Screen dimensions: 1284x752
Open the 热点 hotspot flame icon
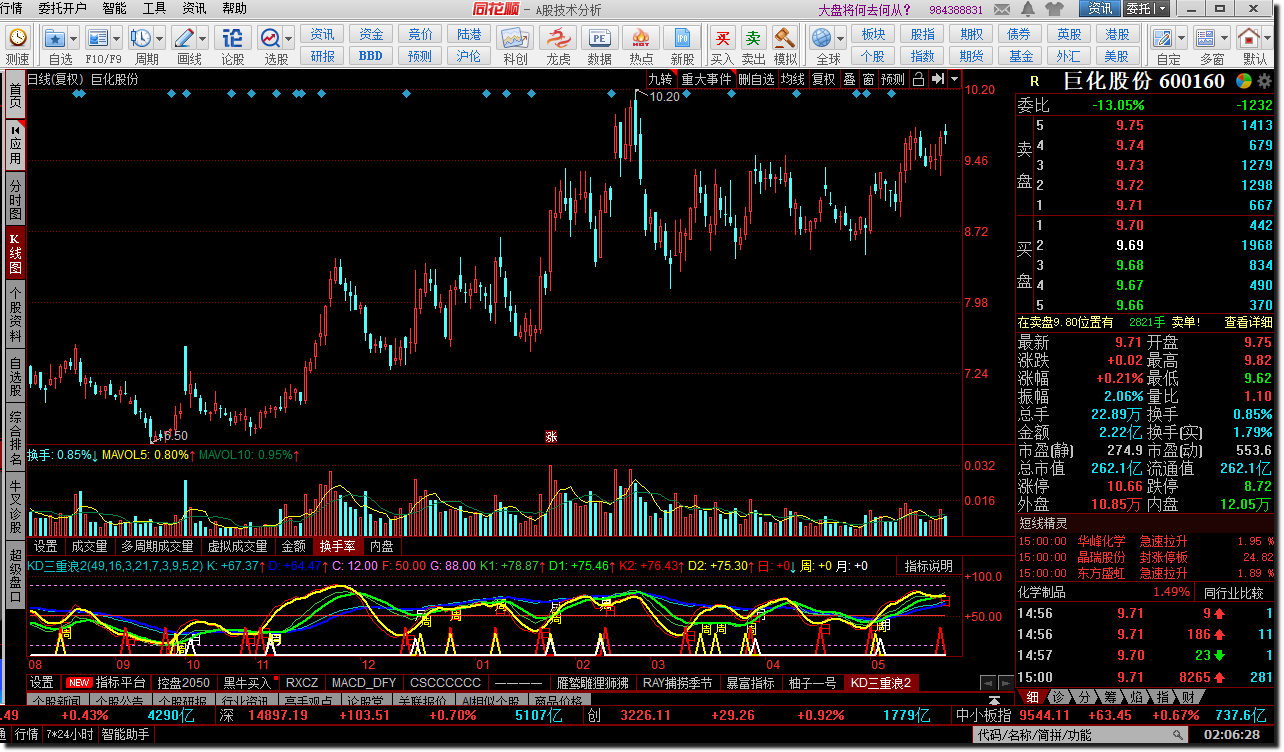tap(641, 38)
